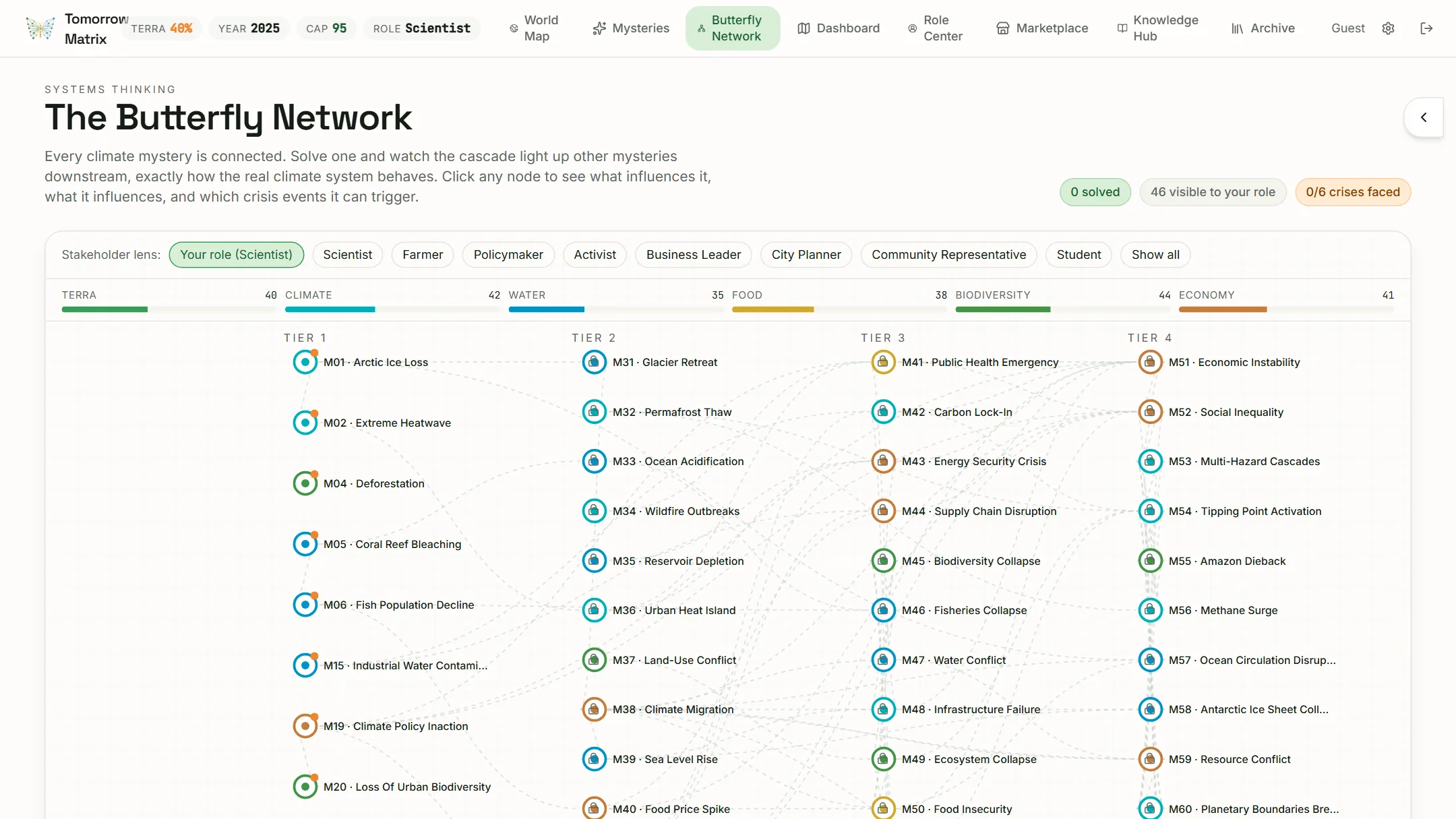Click the Tomorrow Matrix butterfly logo
The image size is (1456, 819).
pos(40,28)
